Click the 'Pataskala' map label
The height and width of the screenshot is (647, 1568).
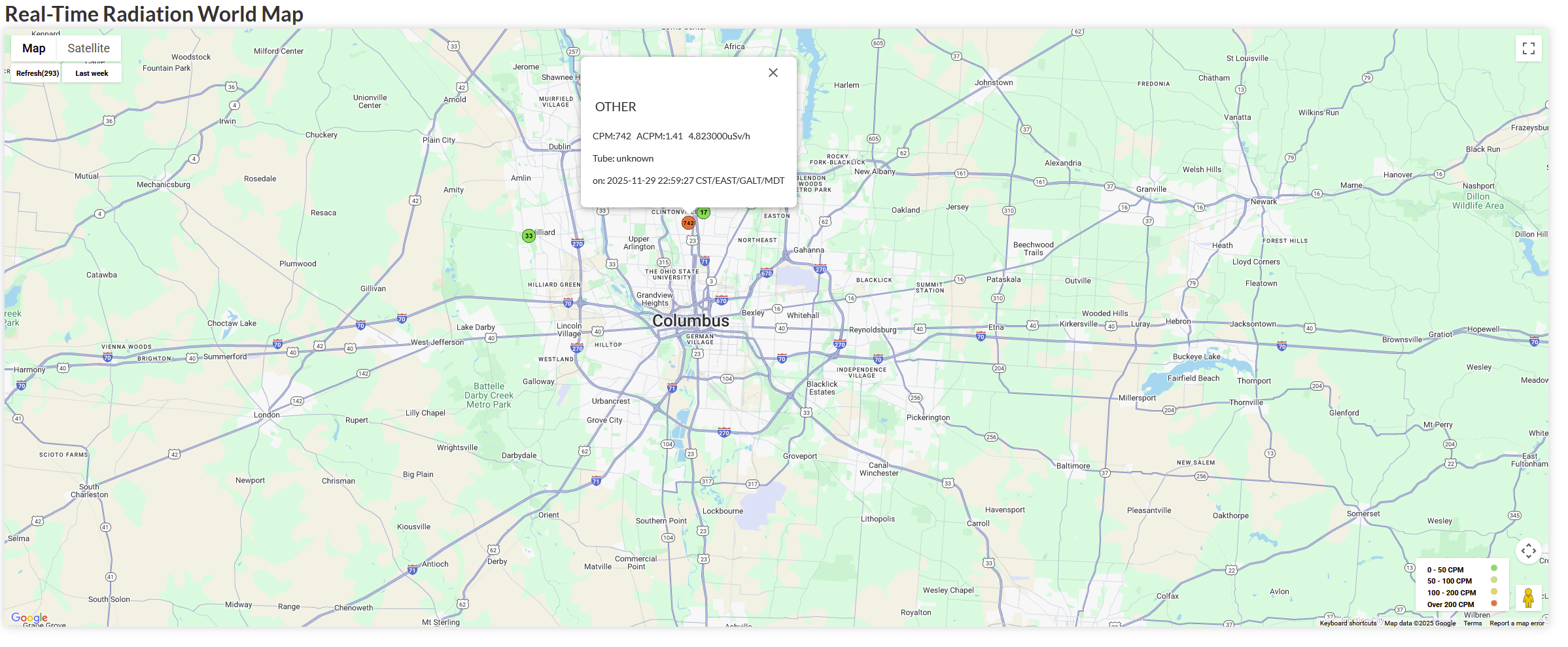tap(1003, 279)
